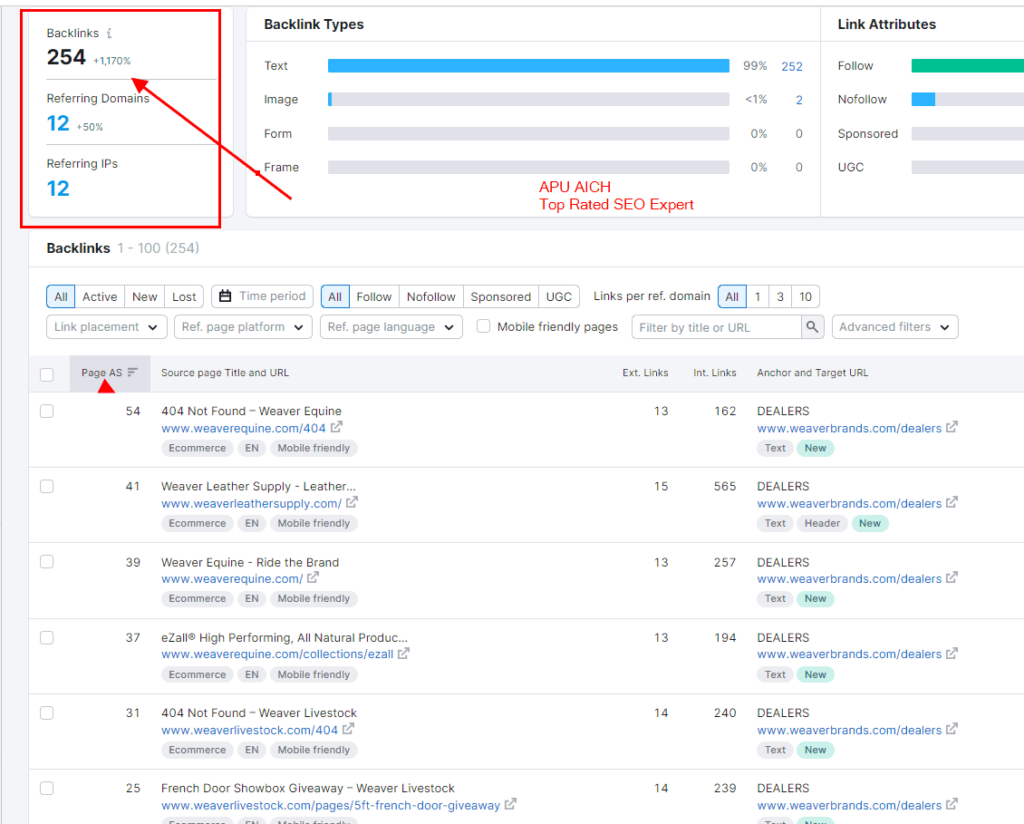Viewport: 1024px width, 824px height.
Task: Check the Mobile friendly pages checkbox
Action: click(x=484, y=326)
